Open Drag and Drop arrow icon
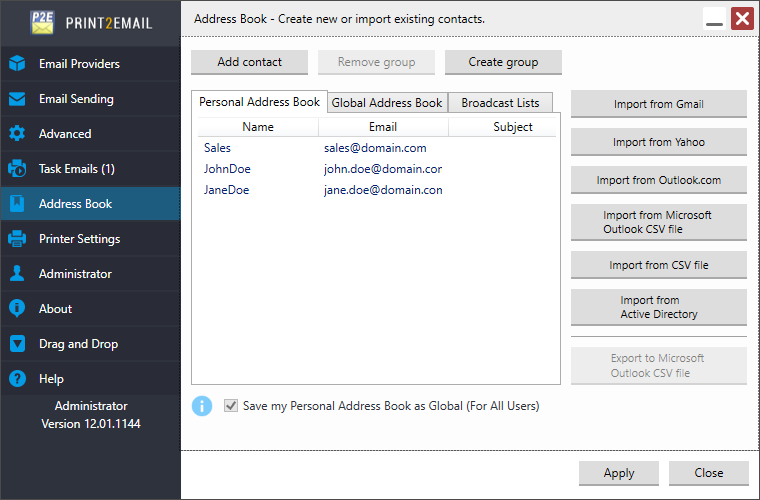The height and width of the screenshot is (500, 760). [x=17, y=344]
